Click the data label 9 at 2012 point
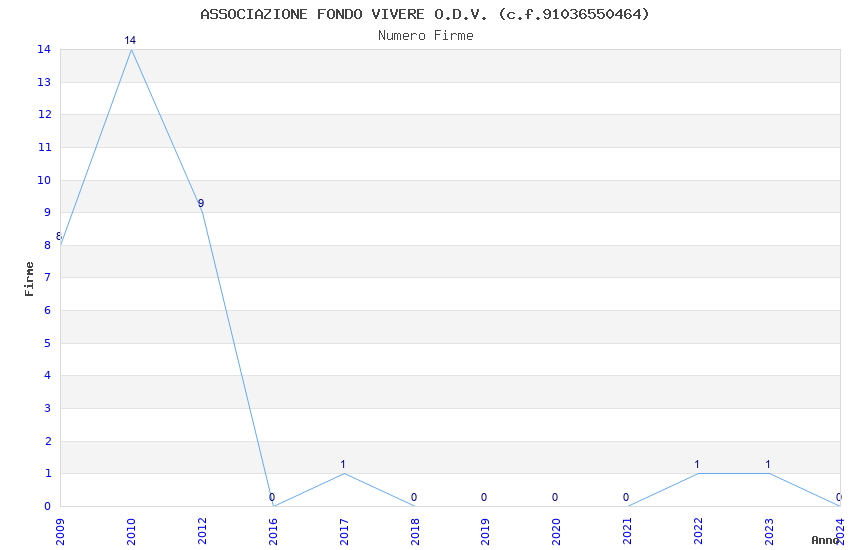Image resolution: width=850 pixels, height=550 pixels. (201, 203)
